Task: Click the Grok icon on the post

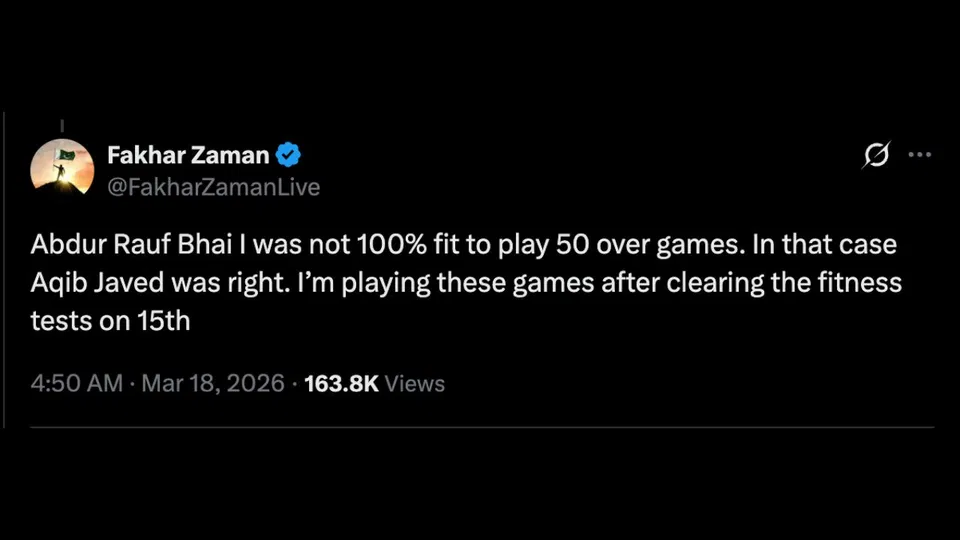Action: [x=877, y=155]
